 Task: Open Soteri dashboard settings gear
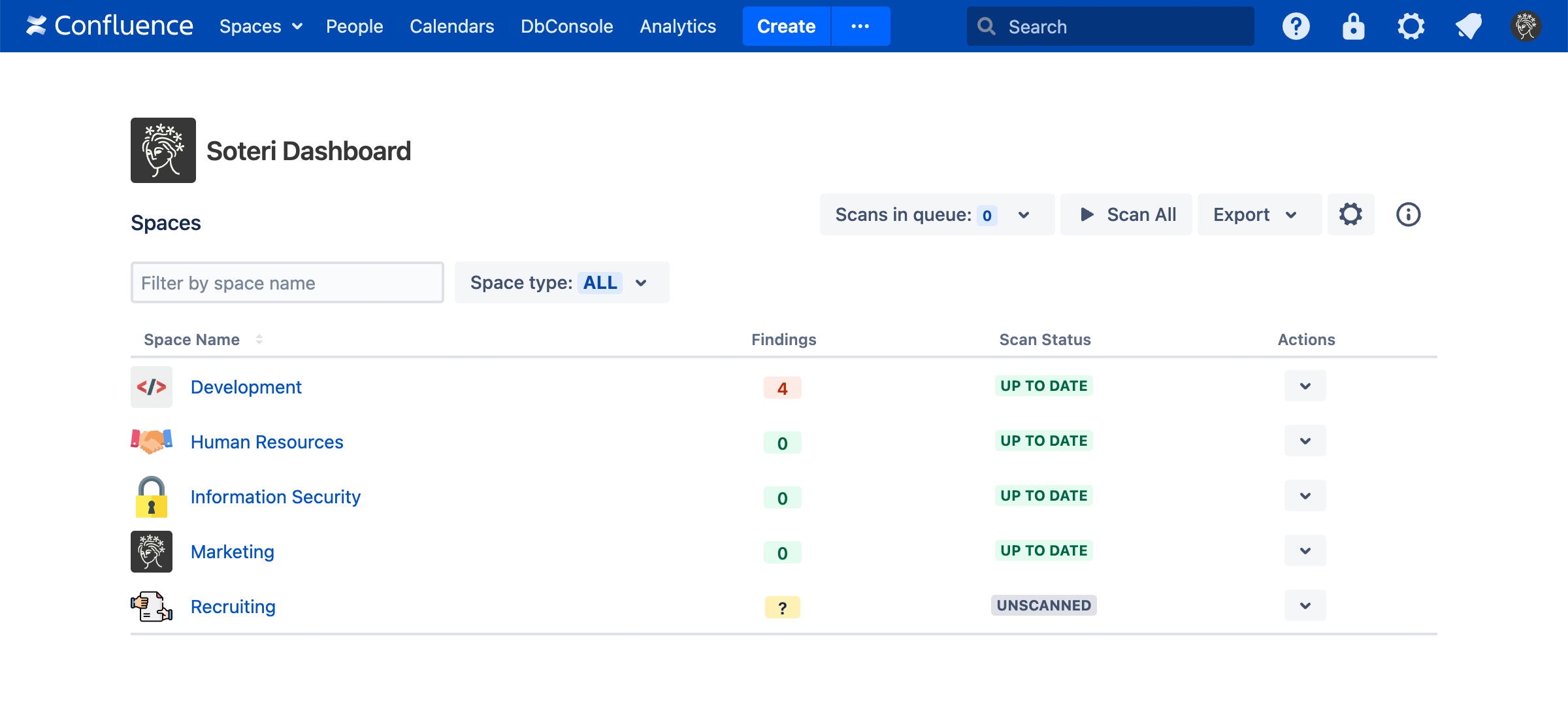pyautogui.click(x=1350, y=214)
